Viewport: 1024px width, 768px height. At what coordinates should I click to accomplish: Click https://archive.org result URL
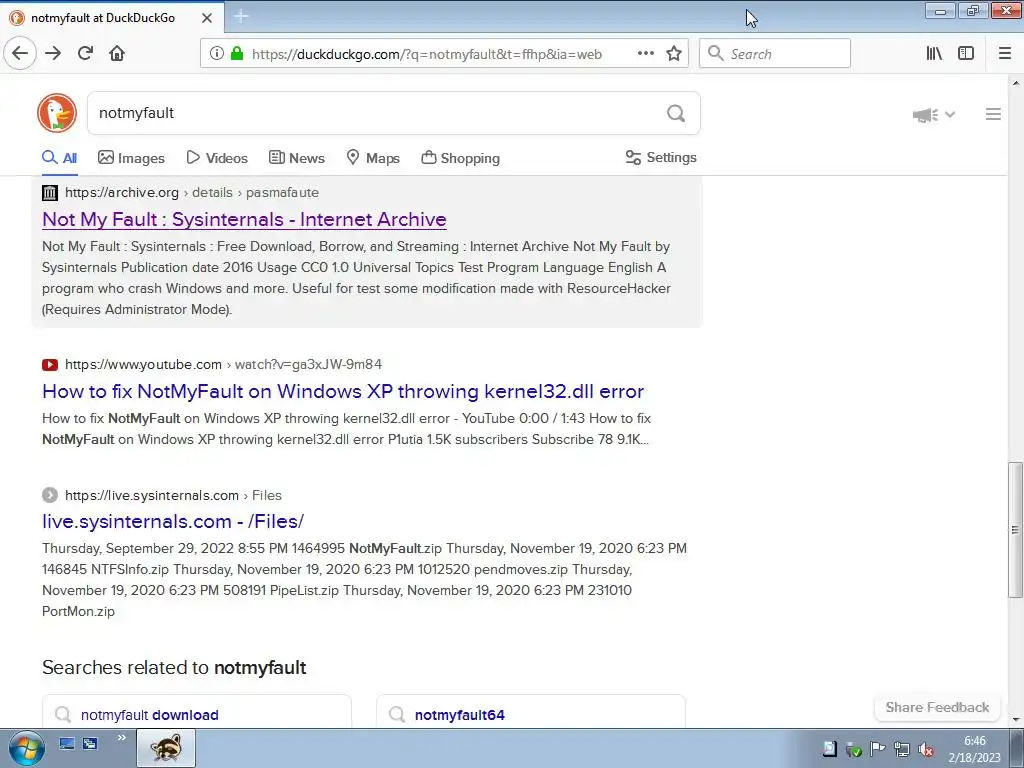point(121,193)
